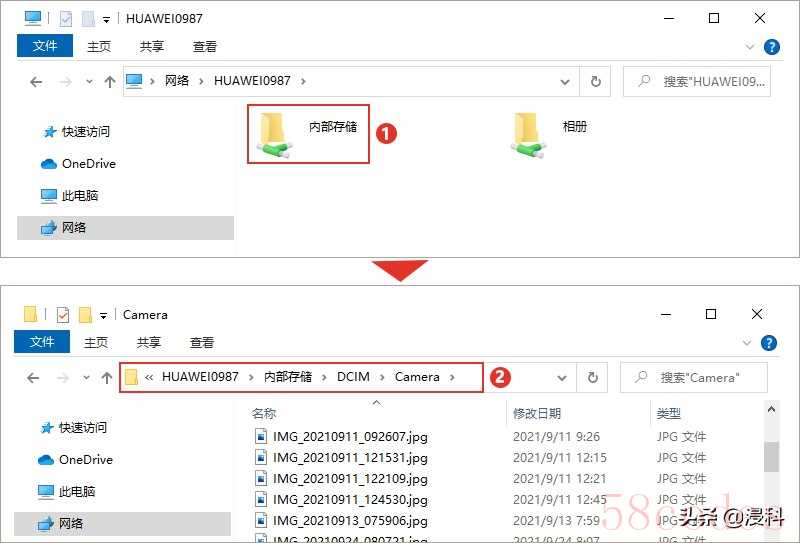Refresh the Camera window address bar
Viewport: 800px width, 543px height.
(592, 378)
